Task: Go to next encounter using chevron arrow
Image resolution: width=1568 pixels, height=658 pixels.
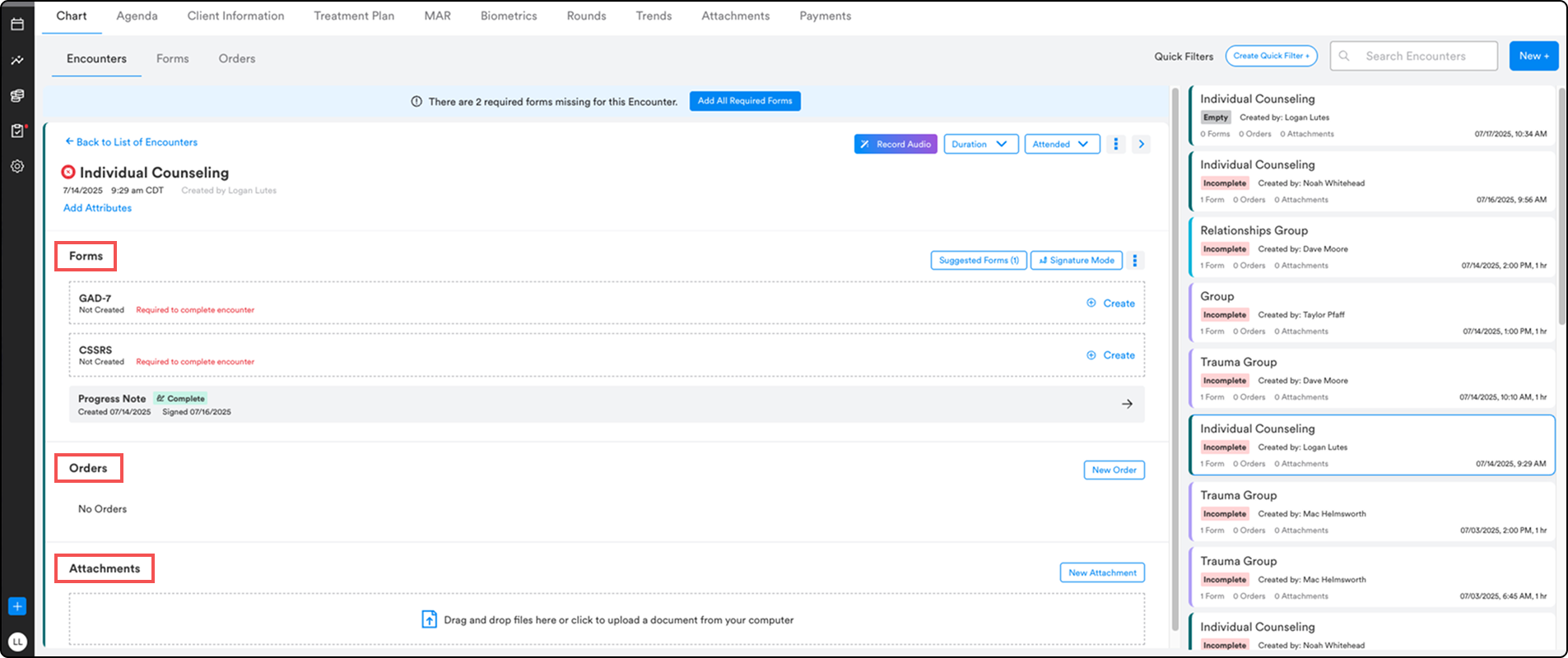Action: click(x=1141, y=144)
